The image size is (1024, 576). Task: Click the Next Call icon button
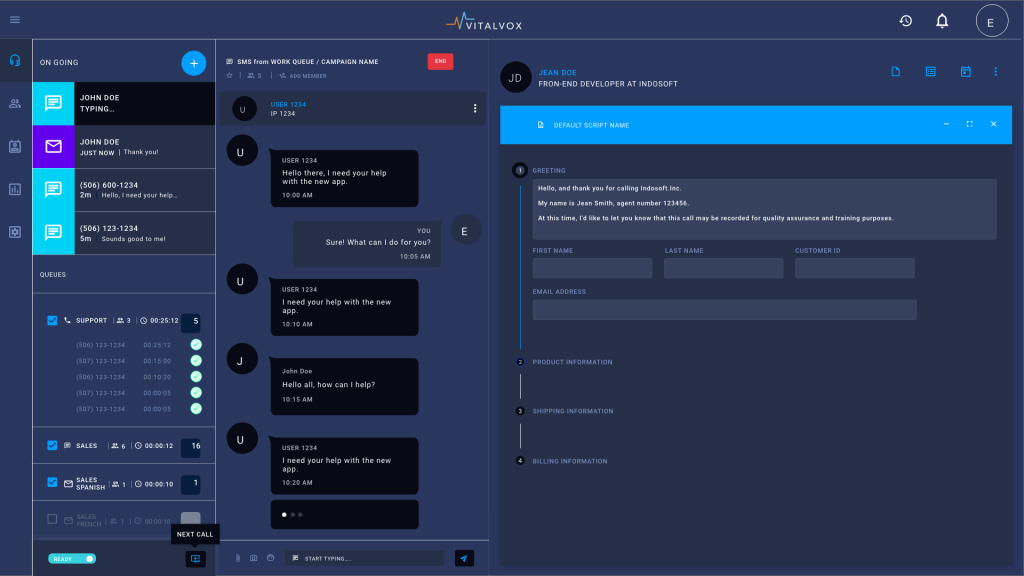[x=195, y=559]
